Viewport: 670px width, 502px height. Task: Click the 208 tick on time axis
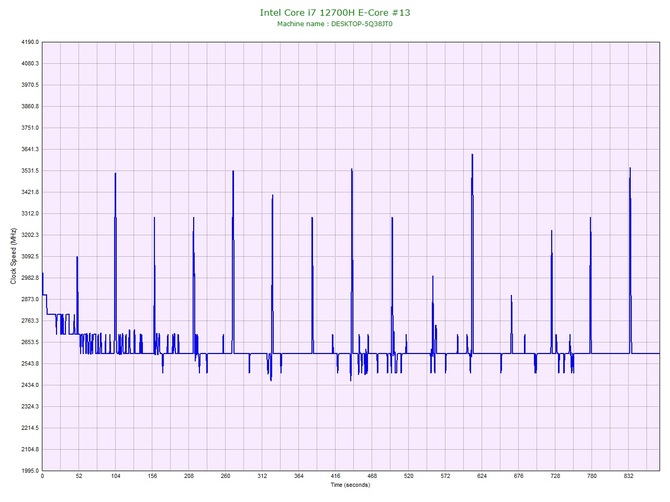[189, 476]
